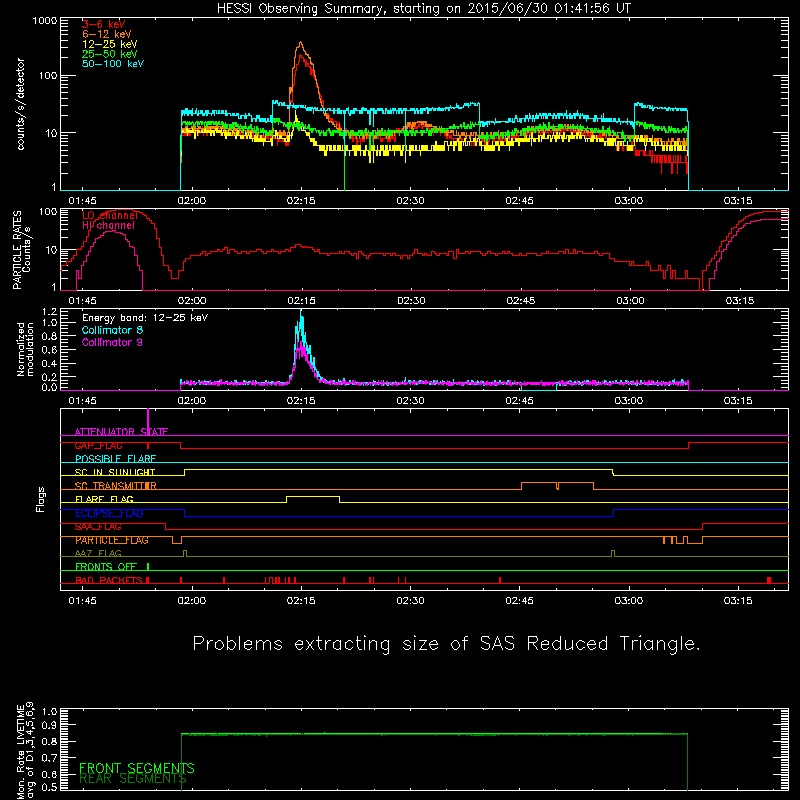Select the Collimator 9 legend label
Image resolution: width=800 pixels, height=800 pixels.
[x=112, y=342]
